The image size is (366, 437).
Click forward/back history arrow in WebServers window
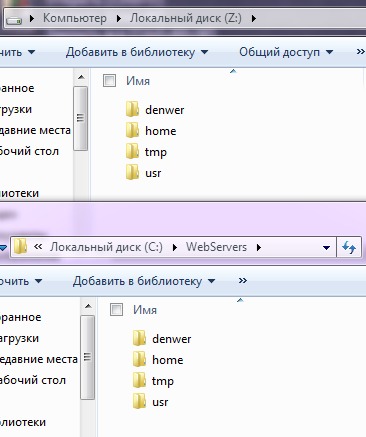click(3, 248)
